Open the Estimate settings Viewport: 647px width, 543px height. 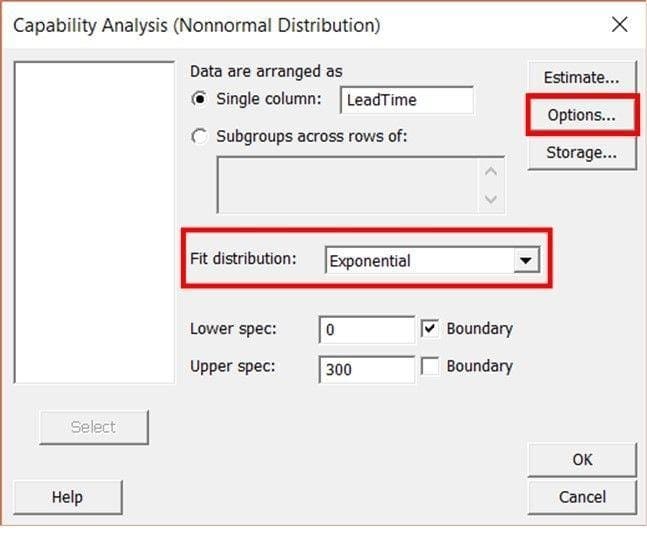[581, 78]
